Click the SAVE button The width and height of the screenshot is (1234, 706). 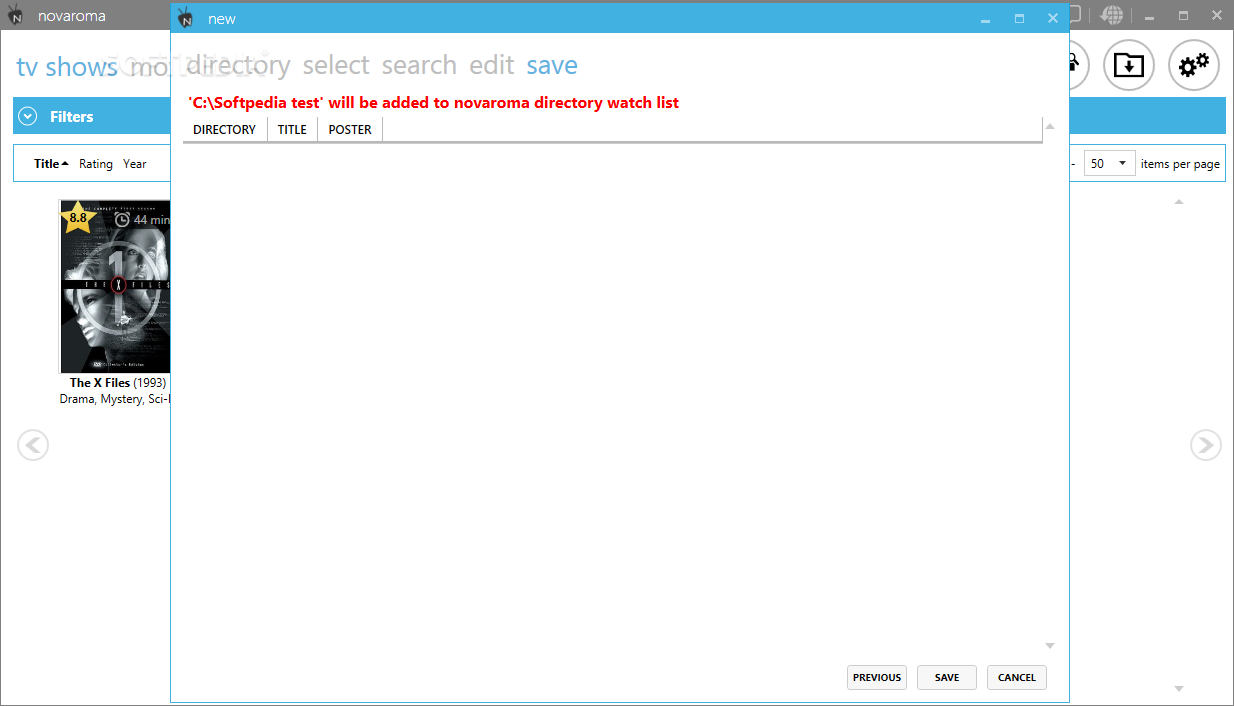[947, 678]
